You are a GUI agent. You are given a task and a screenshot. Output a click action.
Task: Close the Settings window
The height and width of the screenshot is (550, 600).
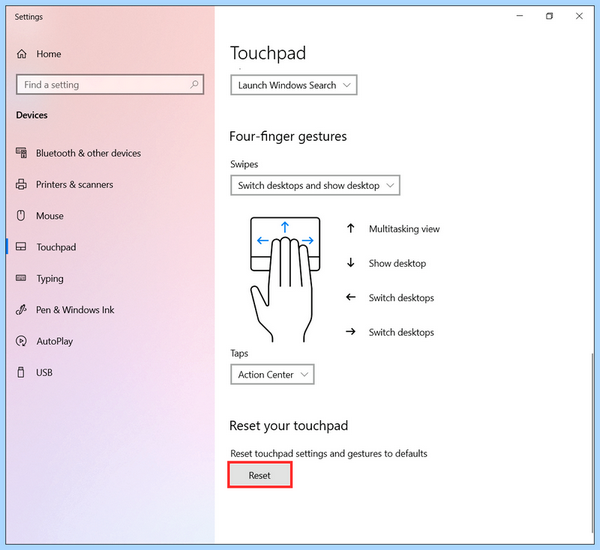(579, 16)
